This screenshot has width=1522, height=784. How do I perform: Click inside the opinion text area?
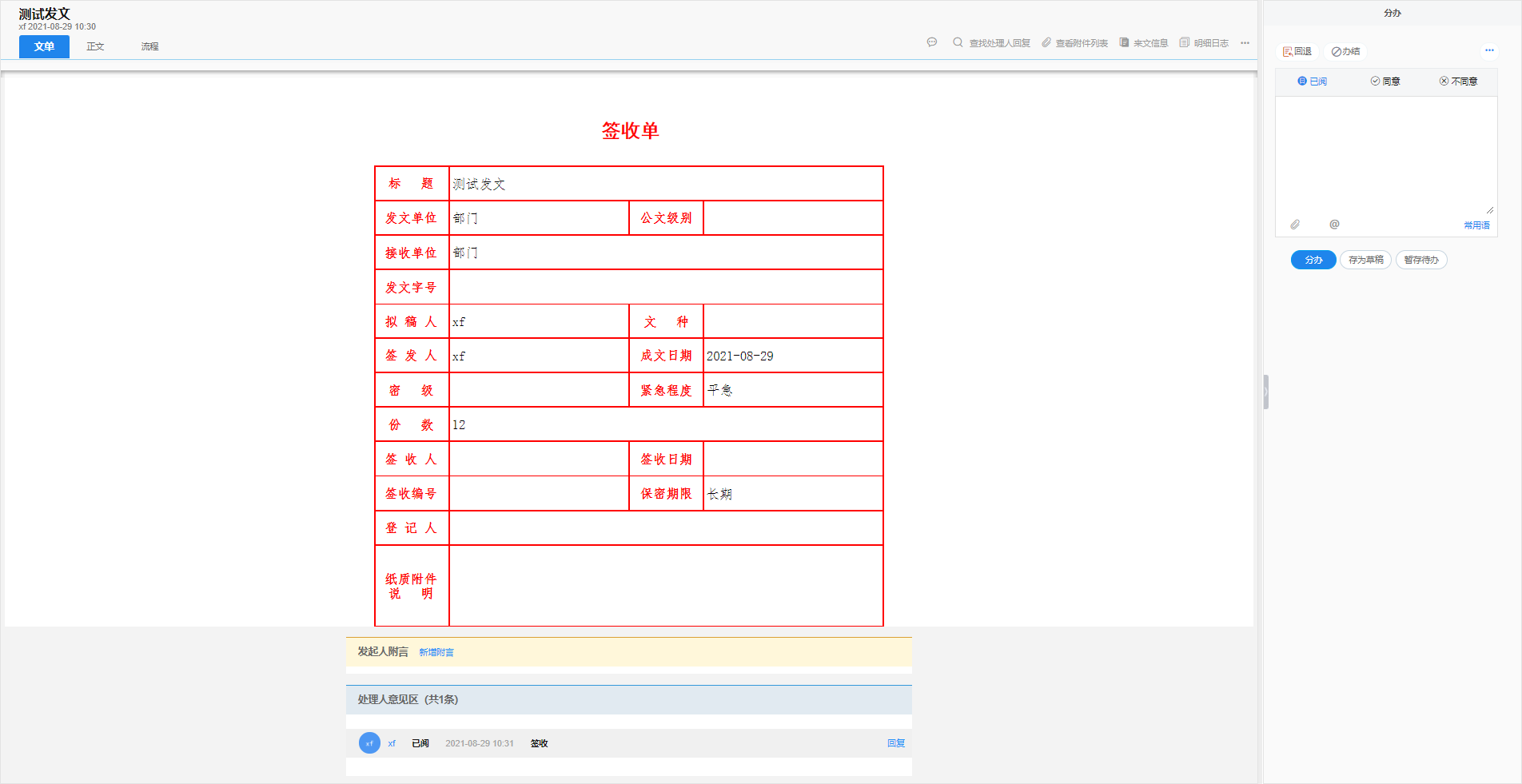1385,152
